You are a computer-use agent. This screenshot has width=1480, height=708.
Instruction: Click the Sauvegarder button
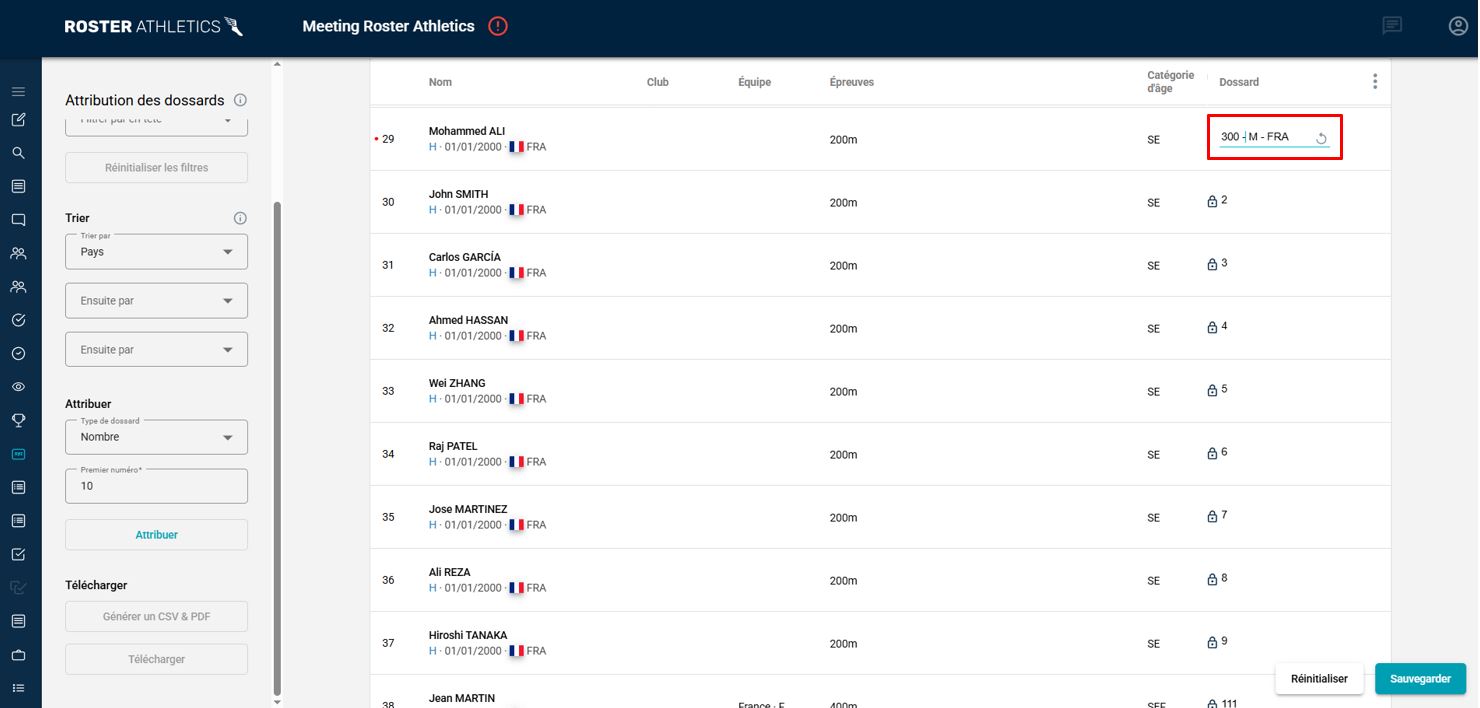1420,678
